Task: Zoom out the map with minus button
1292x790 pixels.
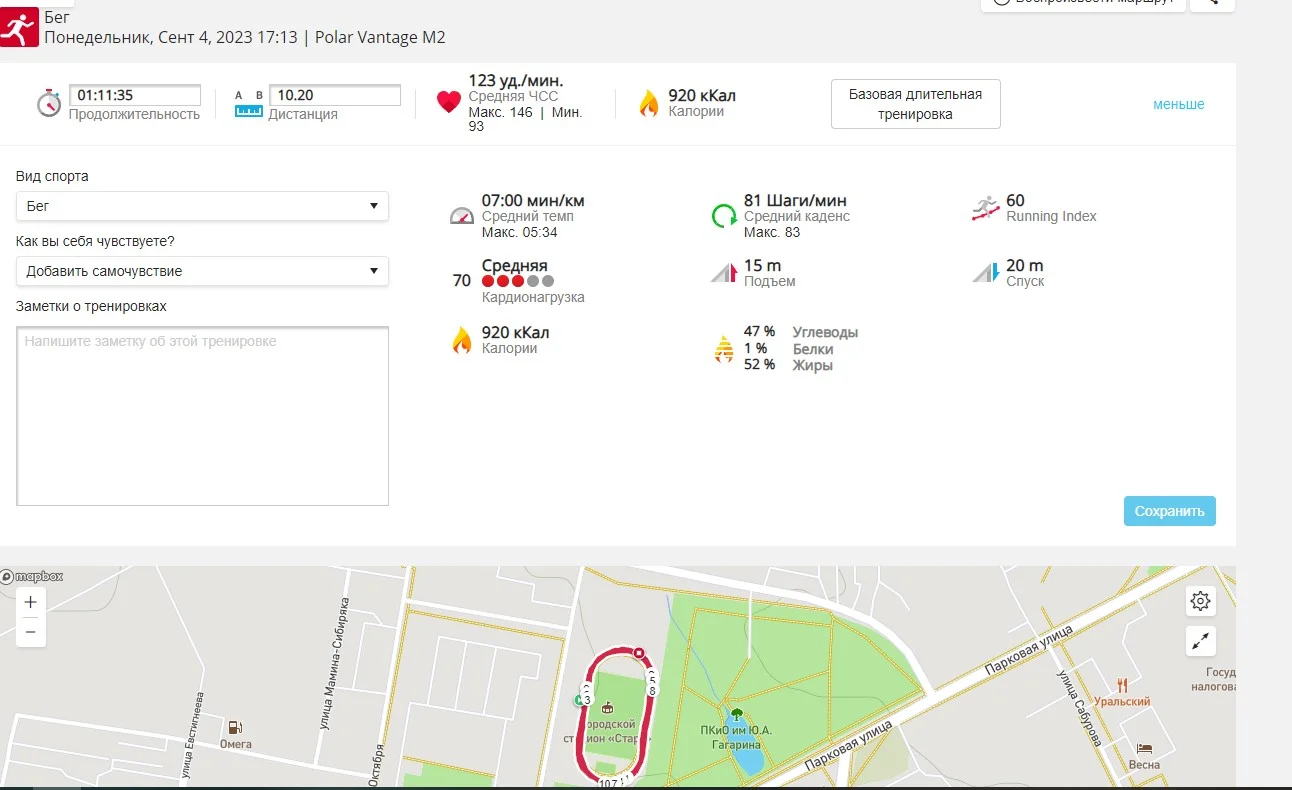Action: coord(31,632)
